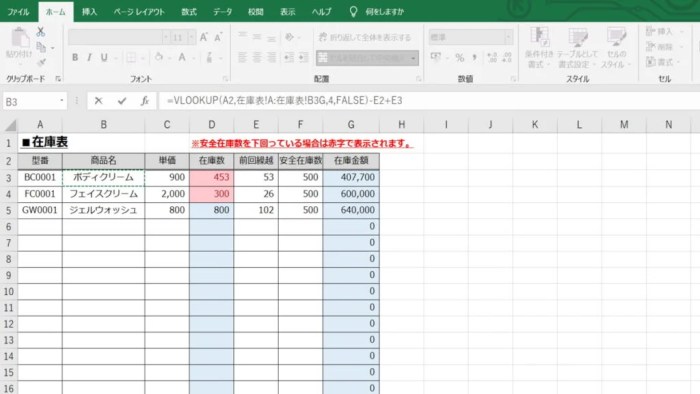
Task: Toggle Bold formatting
Action: point(75,58)
